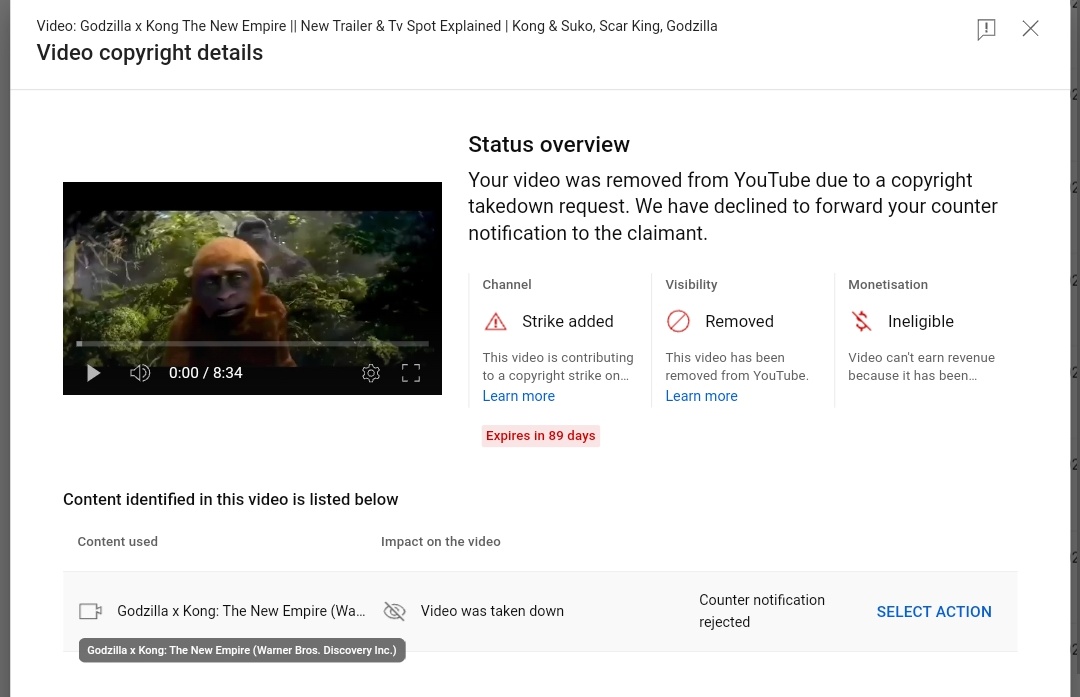Viewport: 1080px width, 697px height.
Task: Click Godzilla x Kong claimed content name
Action: pyautogui.click(x=241, y=611)
